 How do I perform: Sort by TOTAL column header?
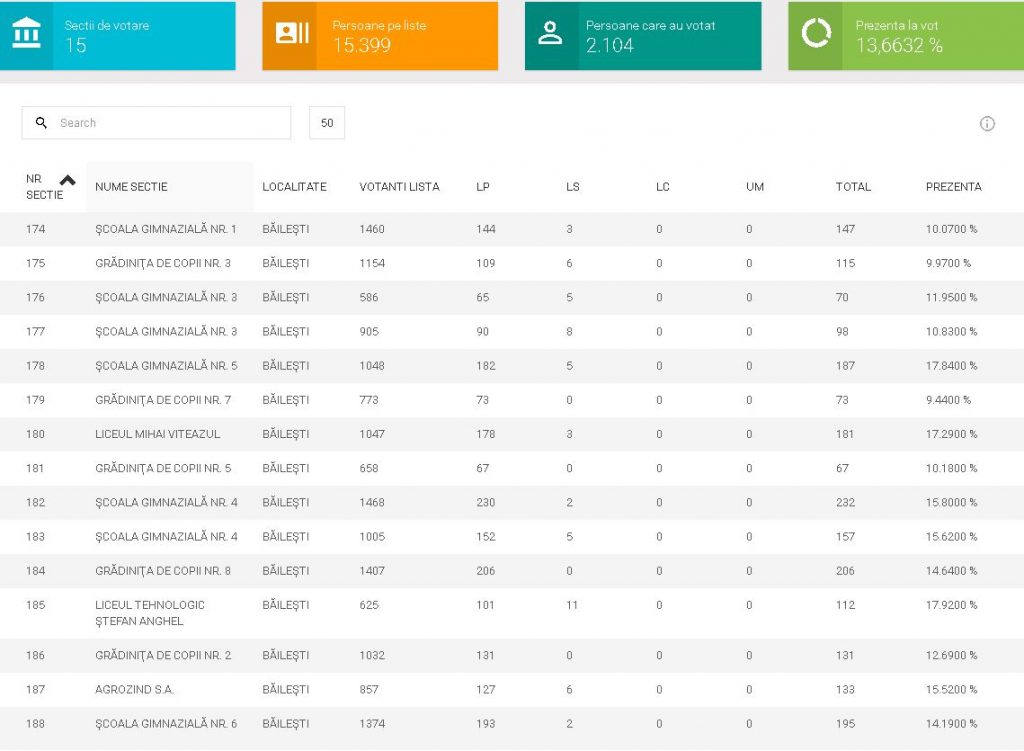pos(854,187)
